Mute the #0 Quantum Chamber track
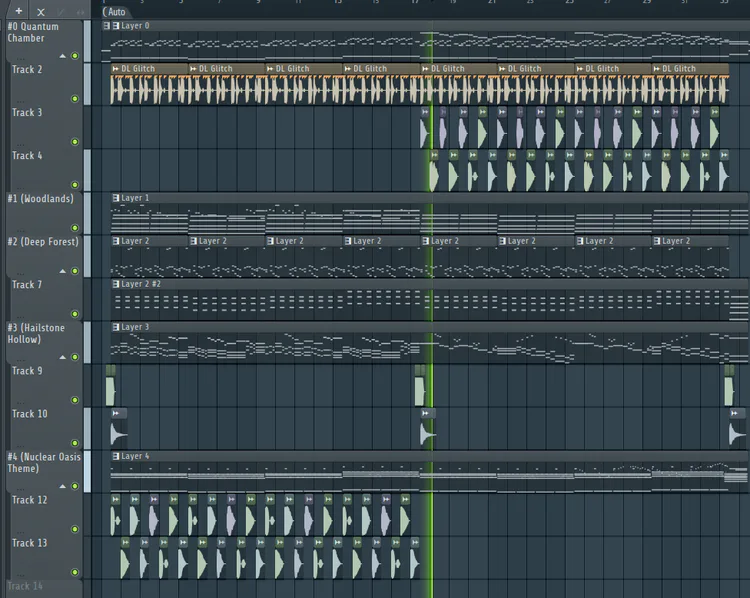The height and width of the screenshot is (598, 750). [x=75, y=55]
